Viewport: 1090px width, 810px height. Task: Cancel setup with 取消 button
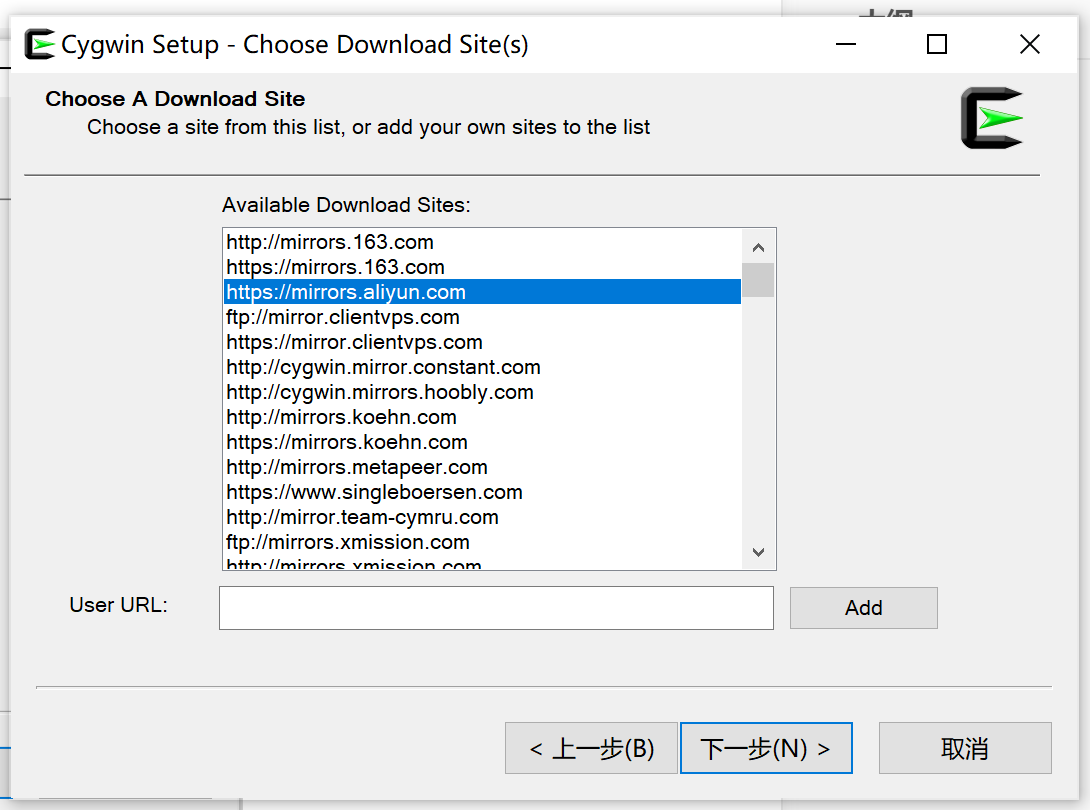965,748
